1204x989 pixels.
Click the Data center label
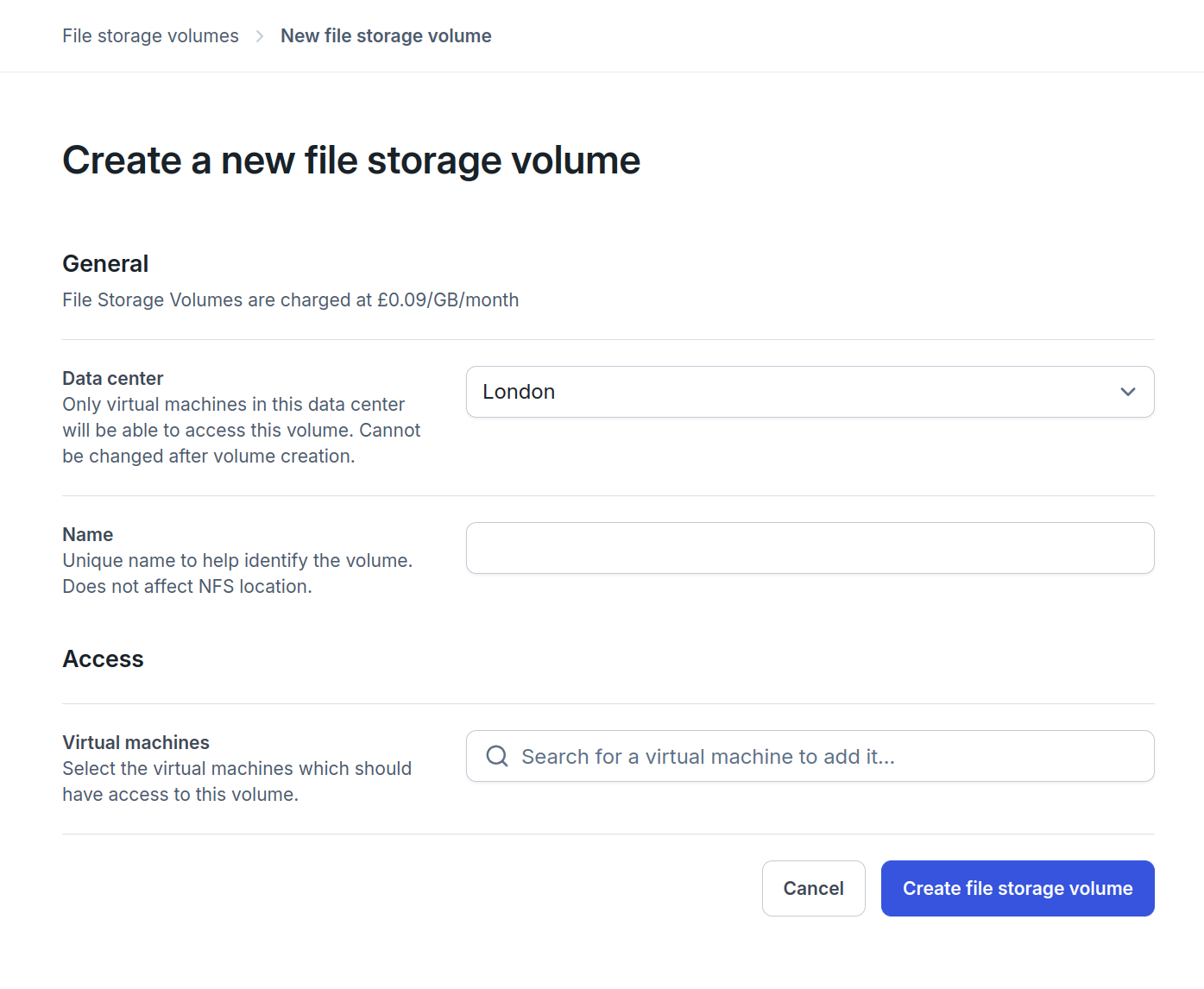click(x=112, y=378)
